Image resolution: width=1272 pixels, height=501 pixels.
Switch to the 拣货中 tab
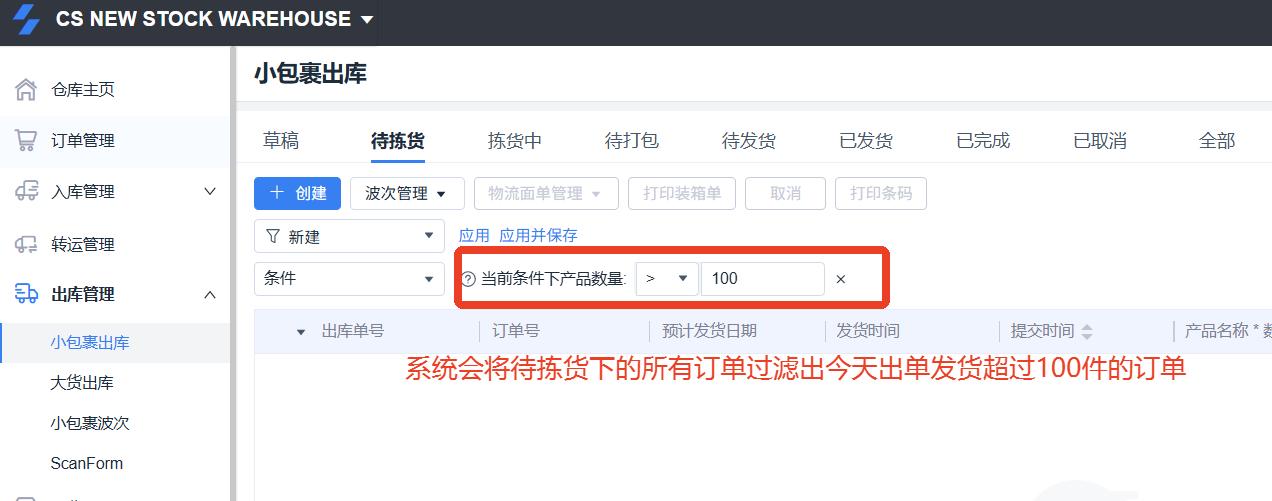point(515,141)
